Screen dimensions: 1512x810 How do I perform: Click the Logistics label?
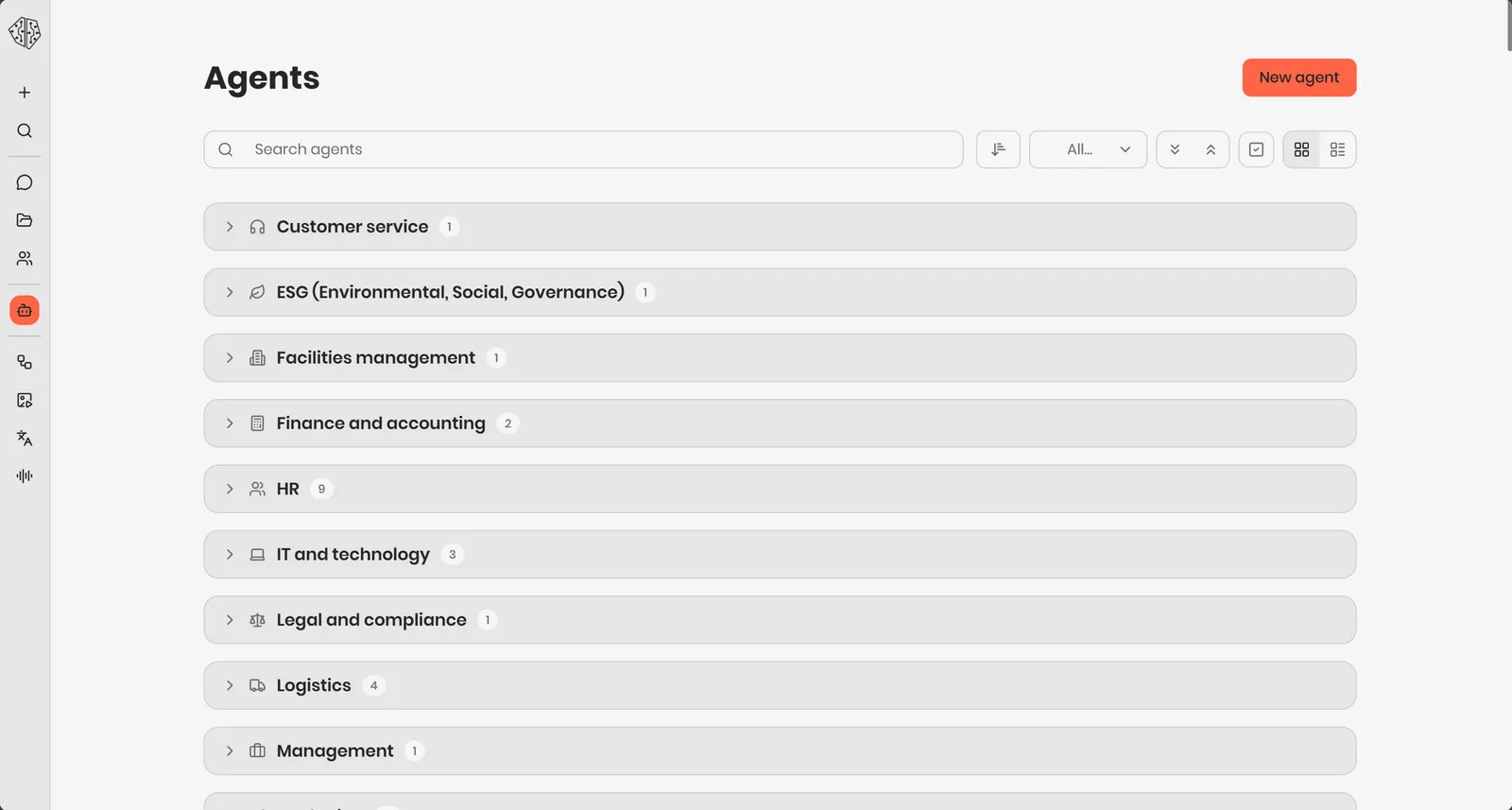(314, 685)
